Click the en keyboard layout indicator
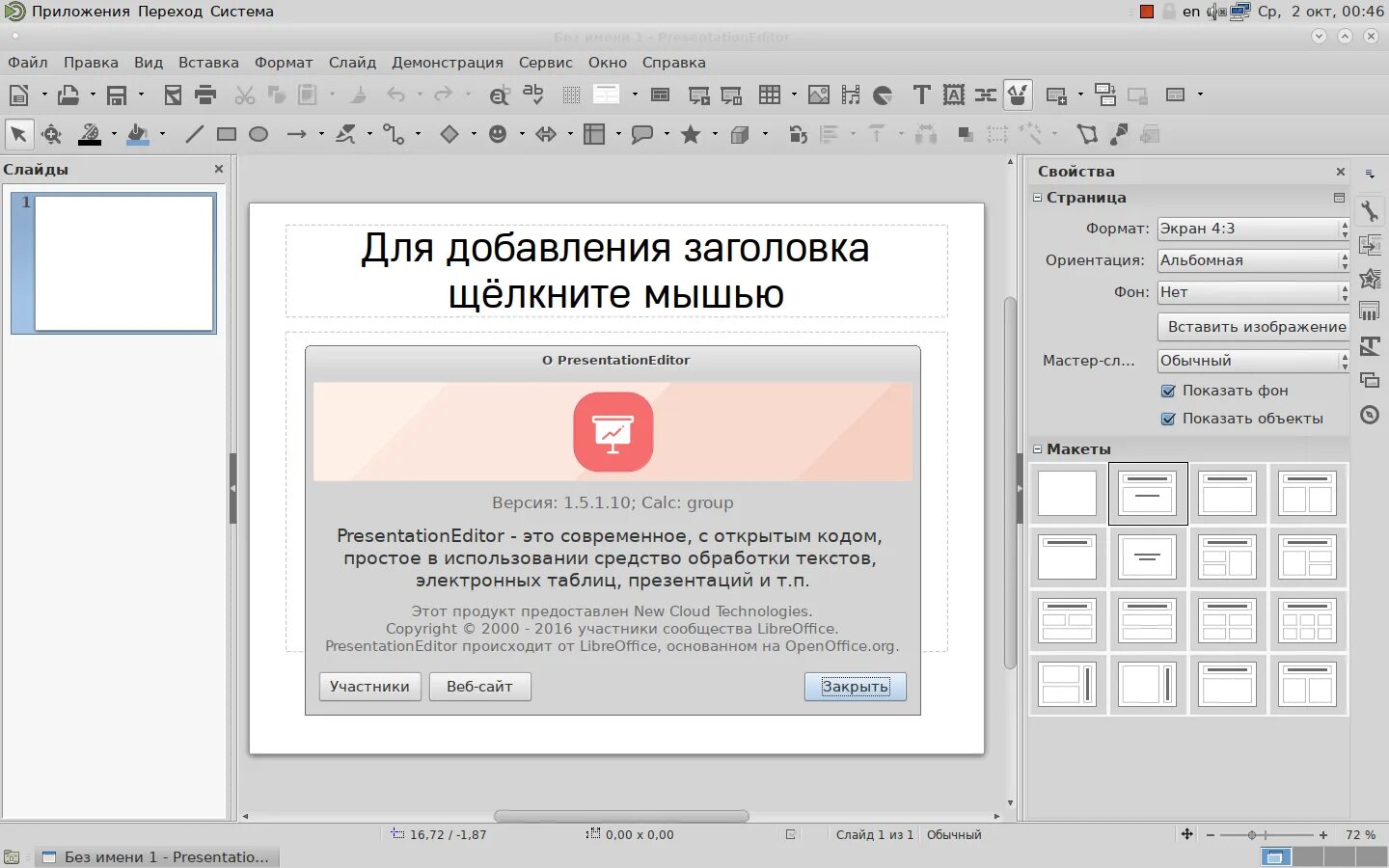 1191,12
